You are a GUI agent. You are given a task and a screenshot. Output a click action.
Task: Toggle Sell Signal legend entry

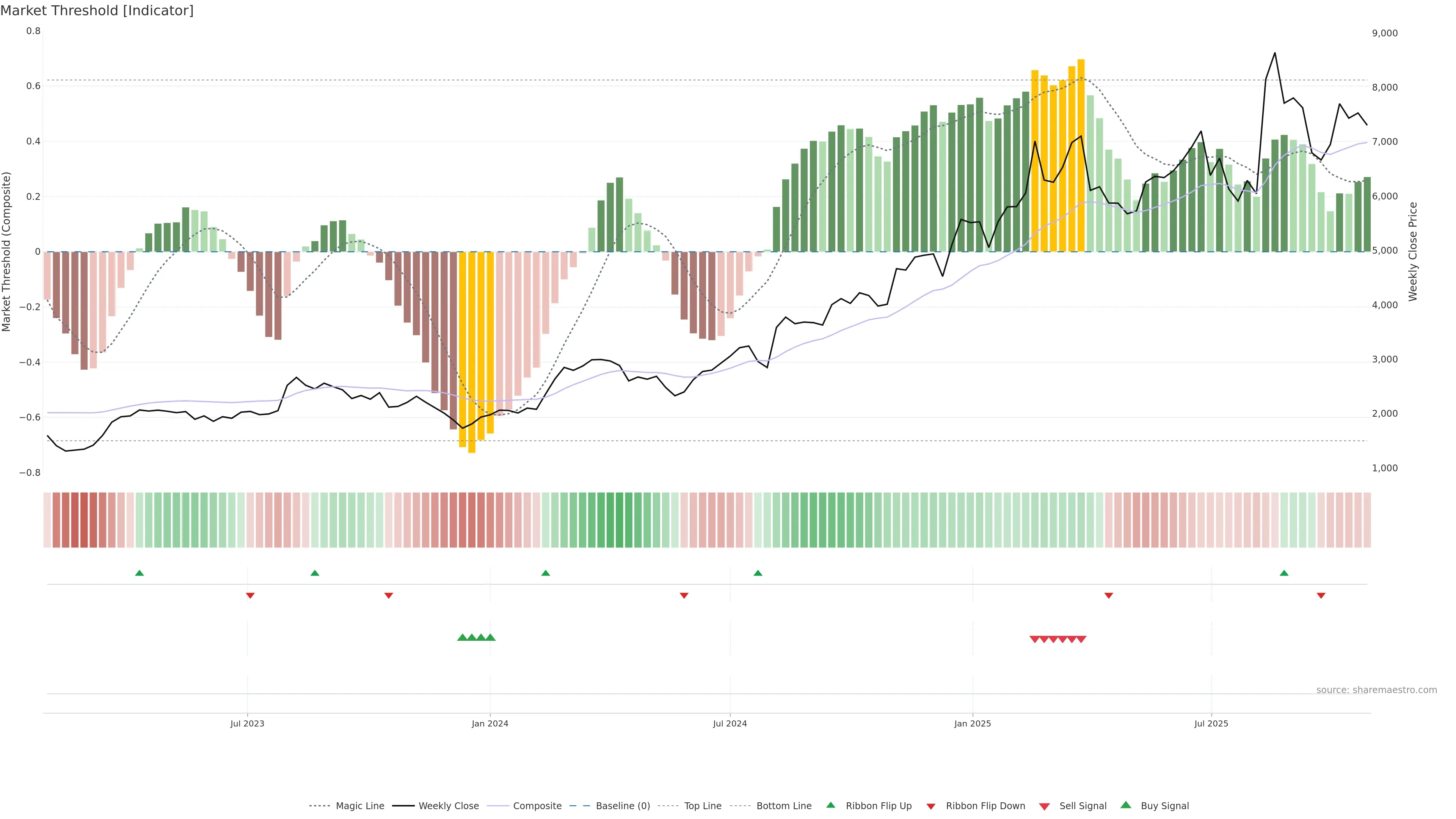(x=1083, y=806)
